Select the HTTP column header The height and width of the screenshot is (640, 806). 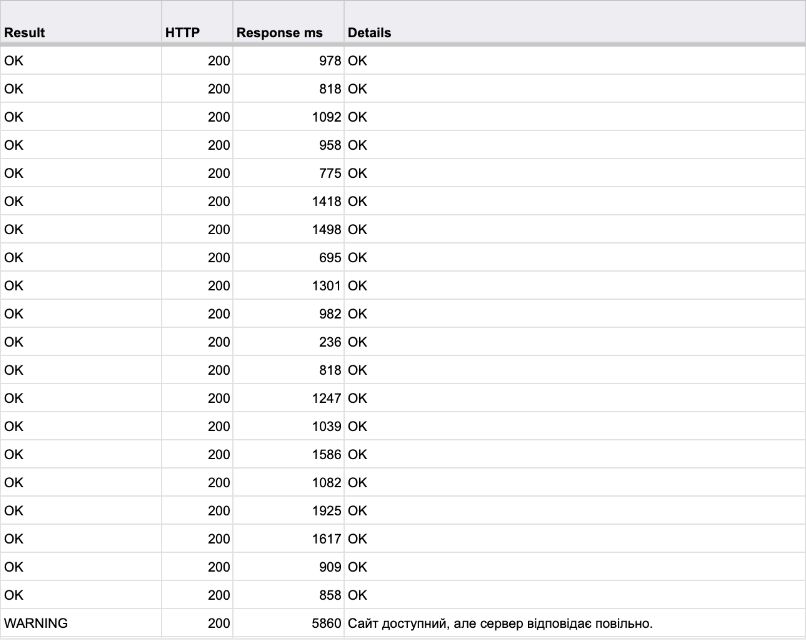[197, 23]
